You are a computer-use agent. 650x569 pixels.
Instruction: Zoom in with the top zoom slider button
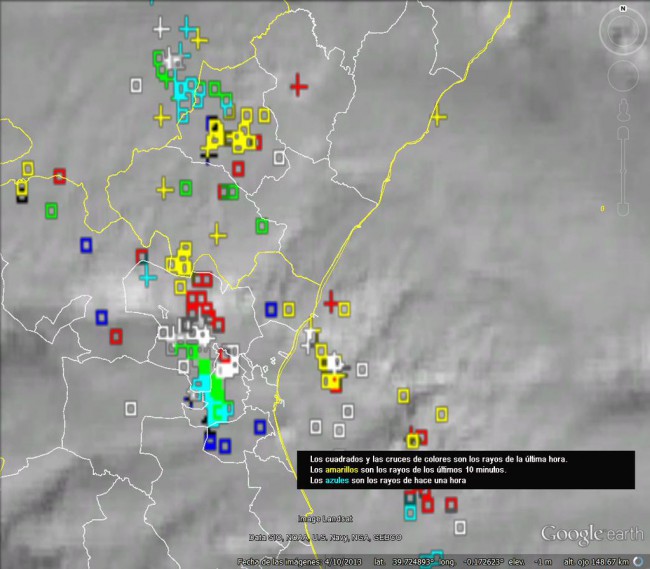click(x=623, y=133)
